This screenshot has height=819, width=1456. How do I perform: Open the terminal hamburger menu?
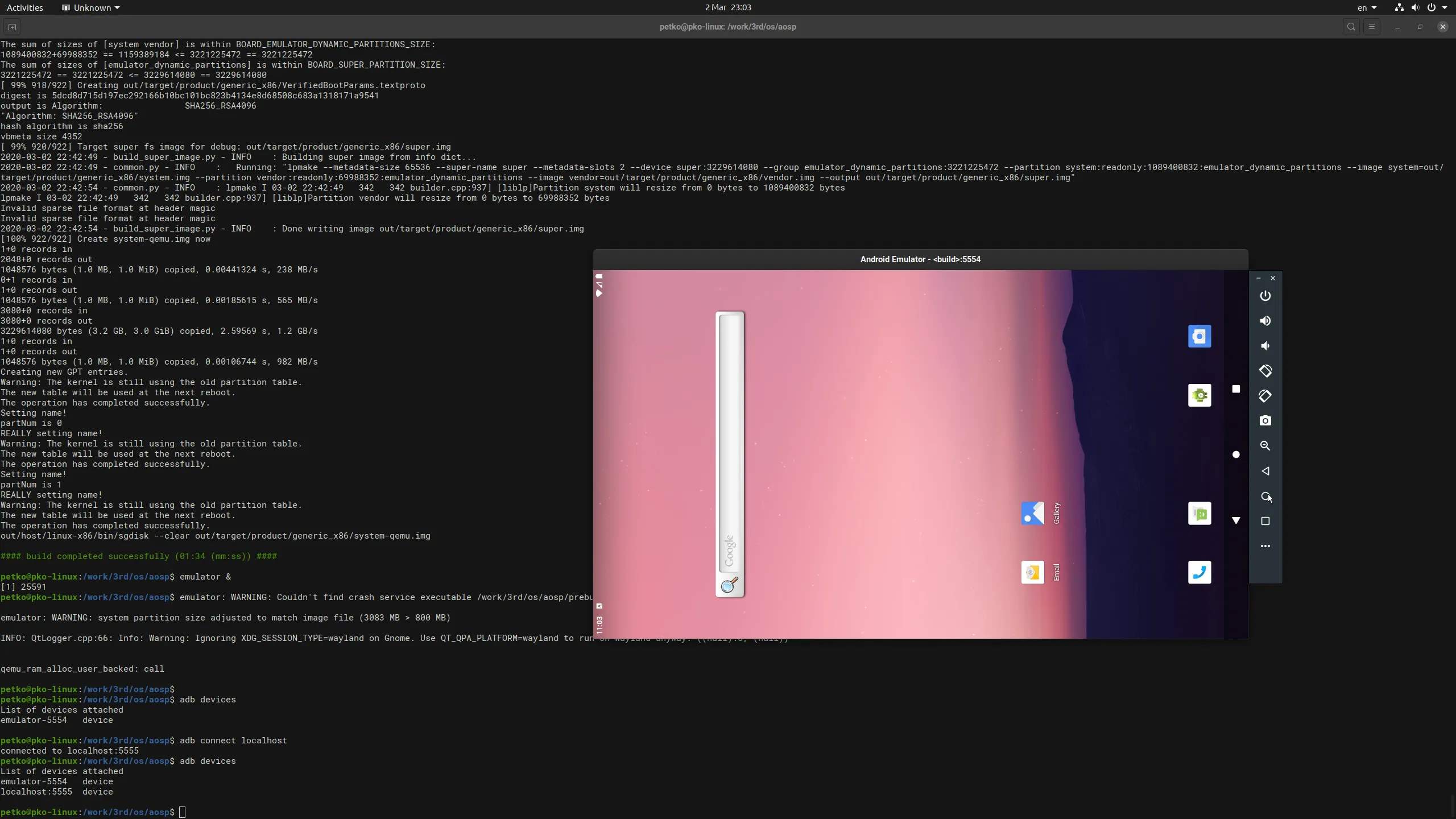(x=1371, y=27)
